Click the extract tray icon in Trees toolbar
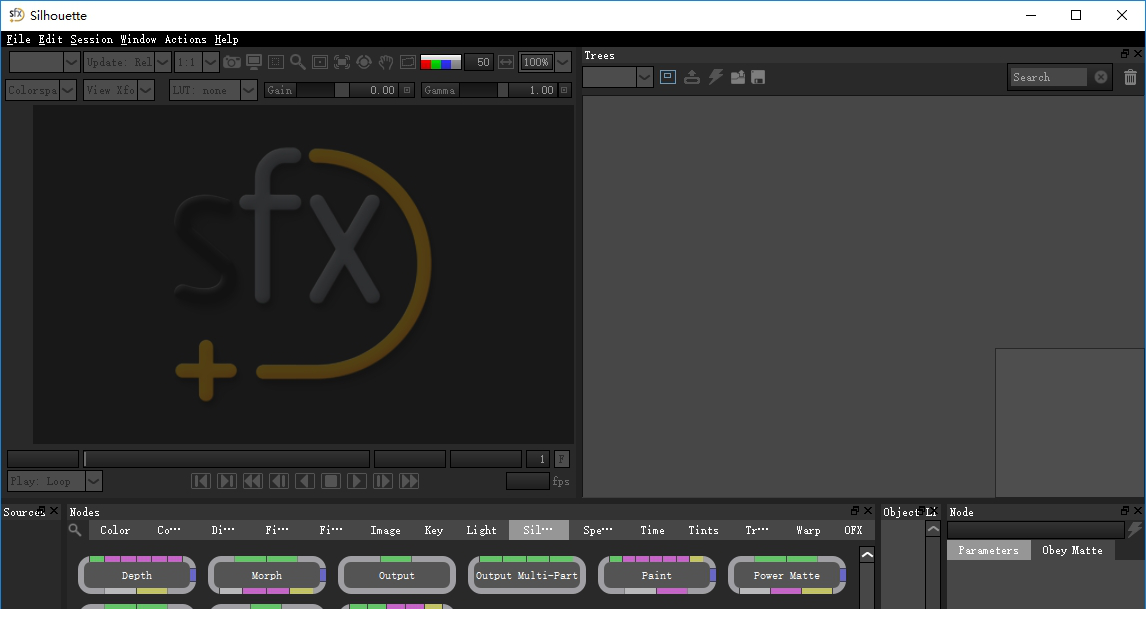1146x633 pixels. (691, 77)
